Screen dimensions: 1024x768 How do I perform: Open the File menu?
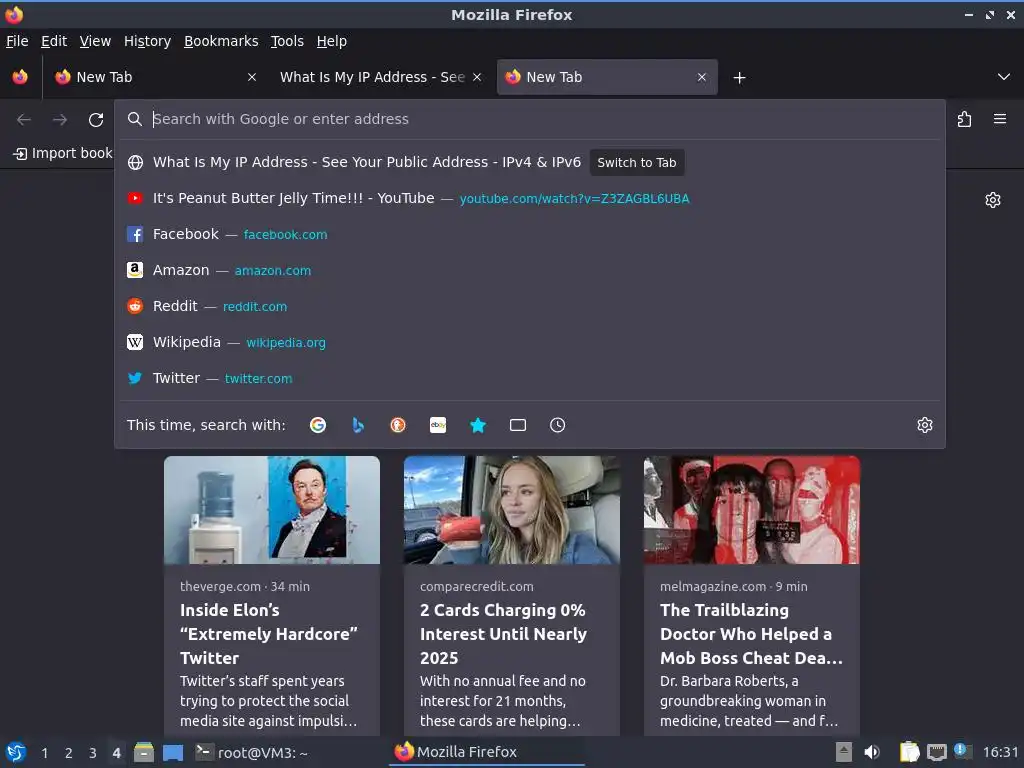[x=17, y=41]
